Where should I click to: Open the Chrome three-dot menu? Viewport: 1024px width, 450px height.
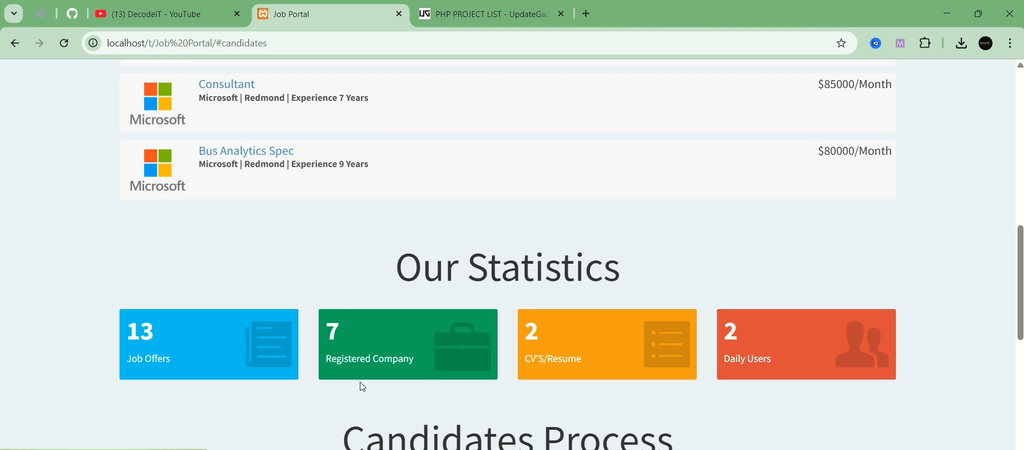pyautogui.click(x=1010, y=43)
